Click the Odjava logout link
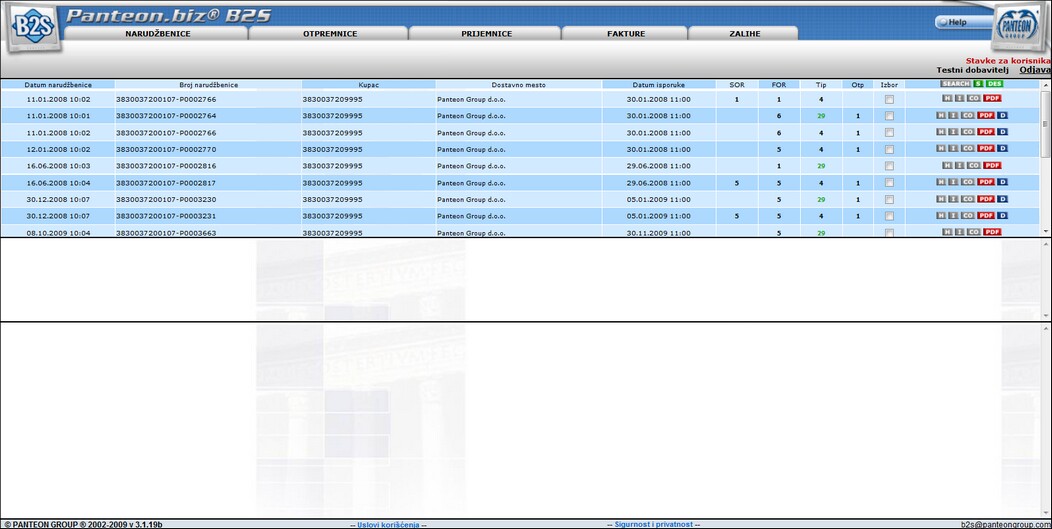The height and width of the screenshot is (529, 1052). pos(1035,70)
